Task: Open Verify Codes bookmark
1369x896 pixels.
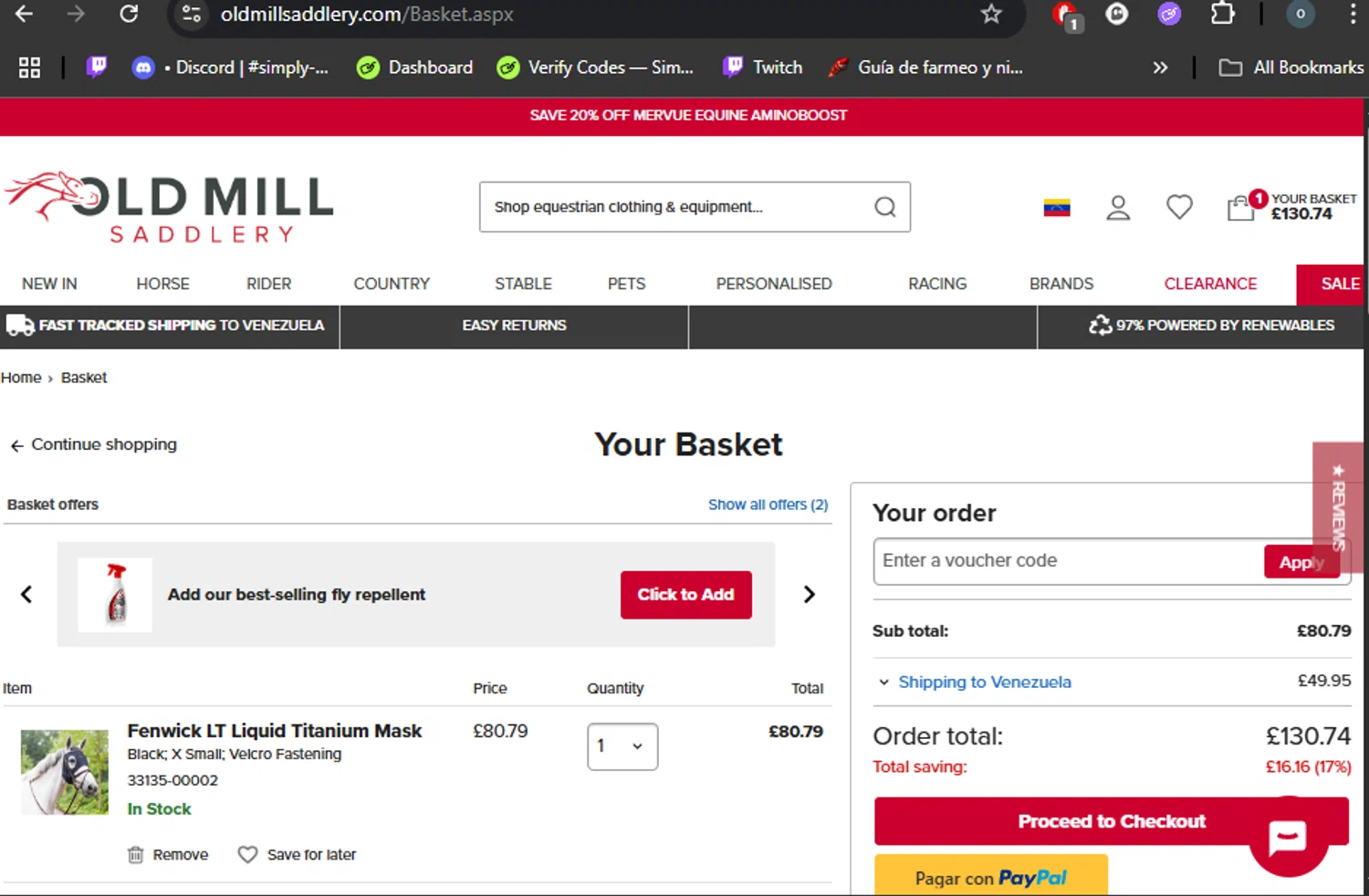Action: (x=595, y=68)
